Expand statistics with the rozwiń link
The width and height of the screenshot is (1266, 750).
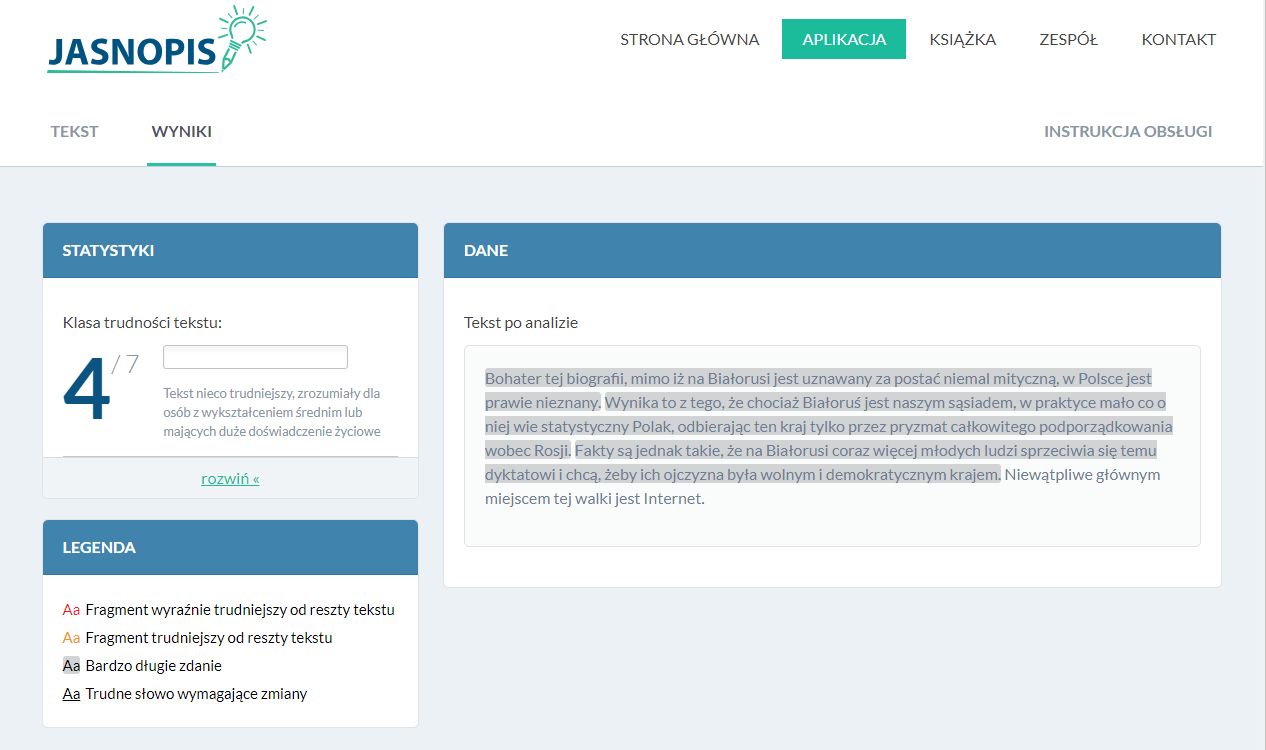pyautogui.click(x=230, y=478)
